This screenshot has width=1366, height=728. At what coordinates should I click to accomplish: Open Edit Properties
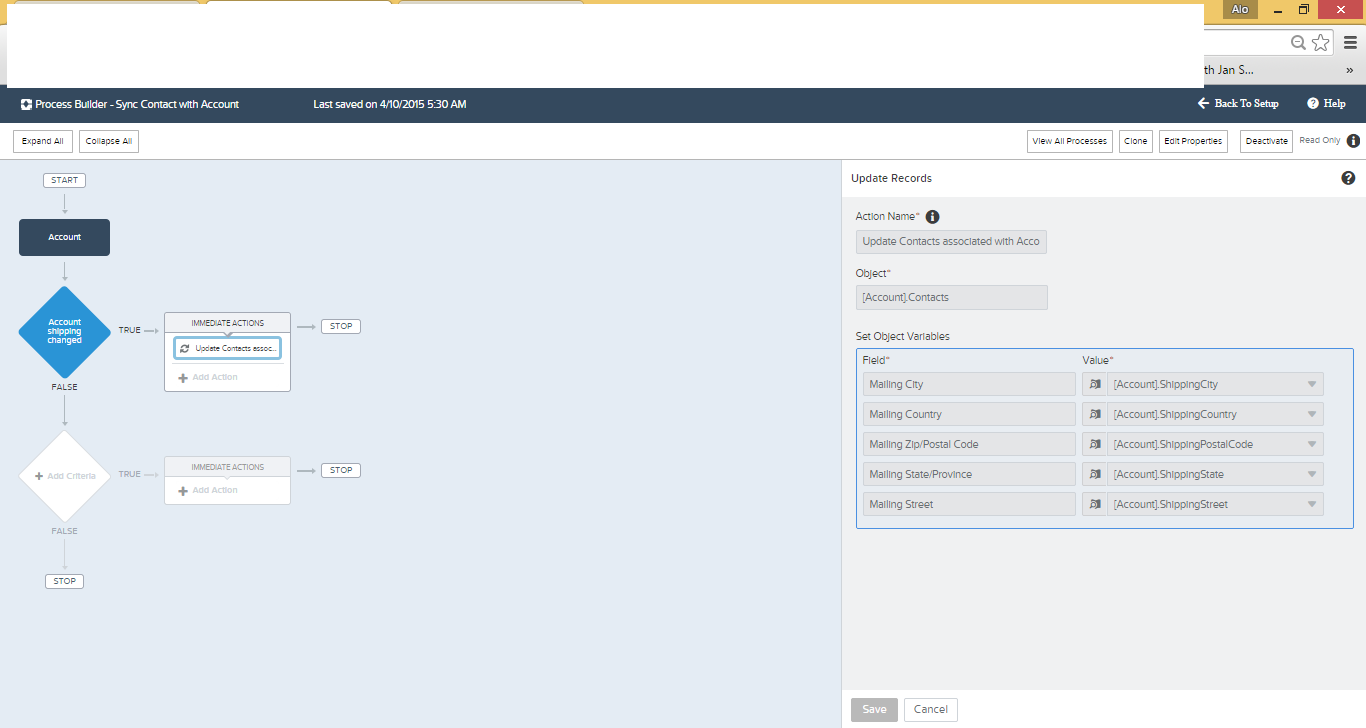point(1194,141)
